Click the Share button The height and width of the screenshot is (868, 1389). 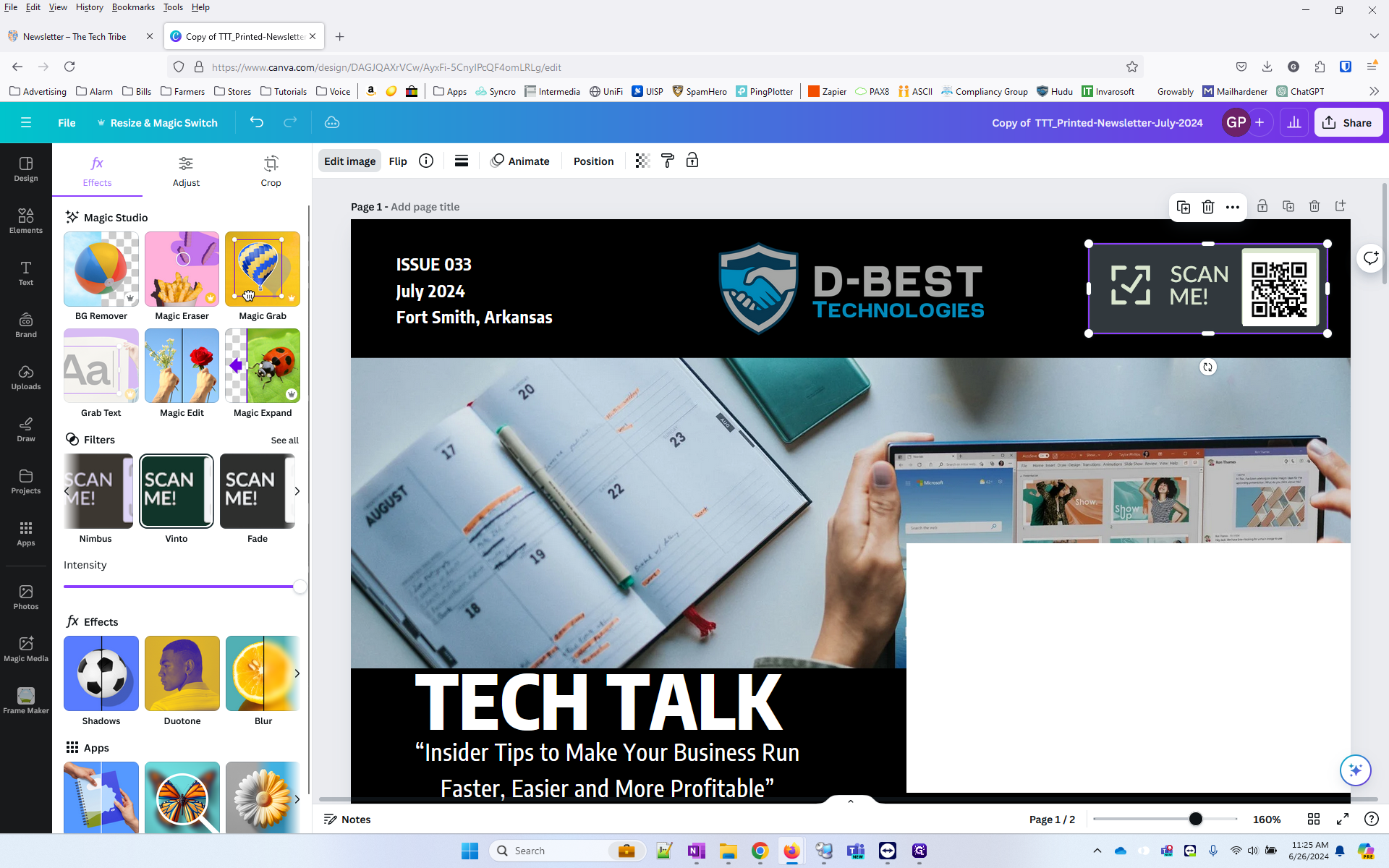(x=1348, y=122)
